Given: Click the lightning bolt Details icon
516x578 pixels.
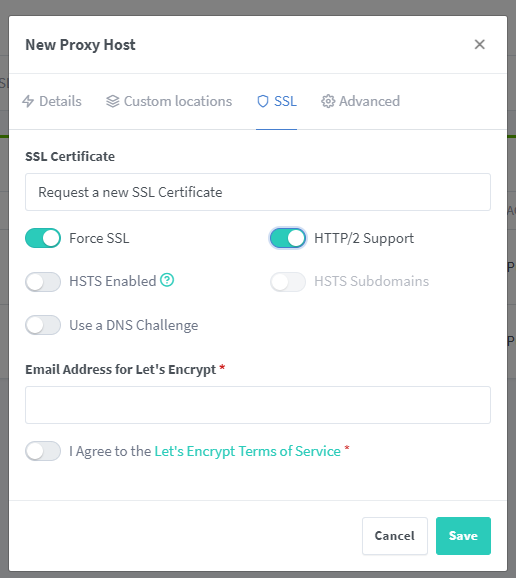Looking at the screenshot, I should pyautogui.click(x=28, y=101).
